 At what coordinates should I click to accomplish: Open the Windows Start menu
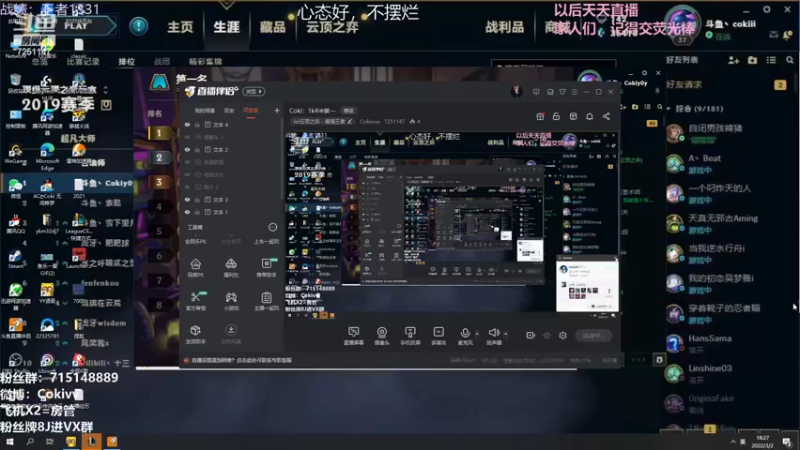[x=10, y=441]
